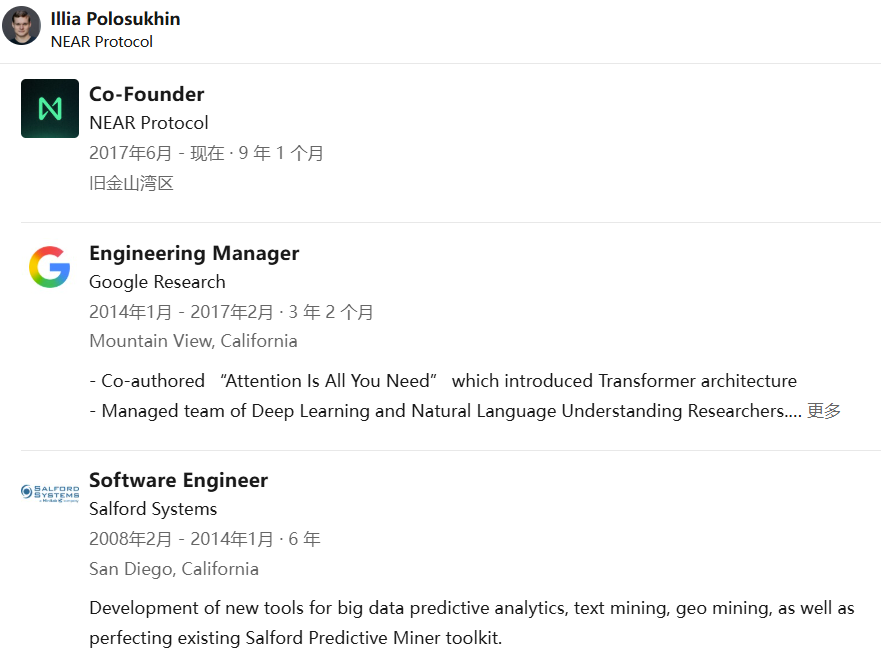
Task: Click the Illia Polosukhin name heading
Action: pos(115,19)
